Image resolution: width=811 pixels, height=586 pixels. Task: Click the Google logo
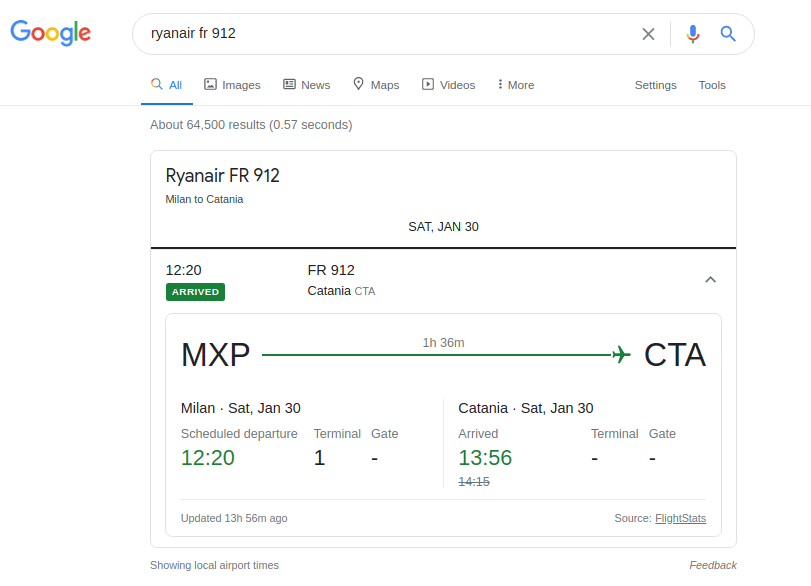click(51, 33)
